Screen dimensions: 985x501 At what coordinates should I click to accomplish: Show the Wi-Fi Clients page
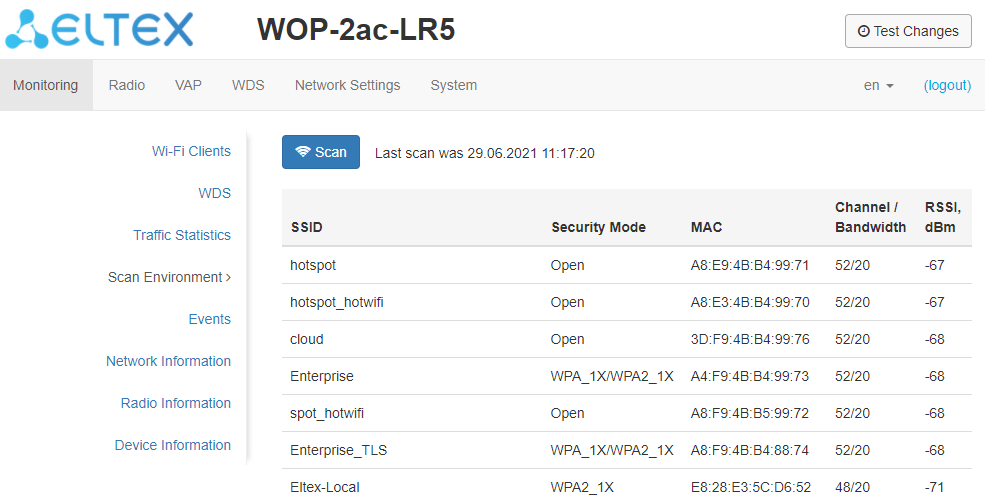click(x=191, y=151)
